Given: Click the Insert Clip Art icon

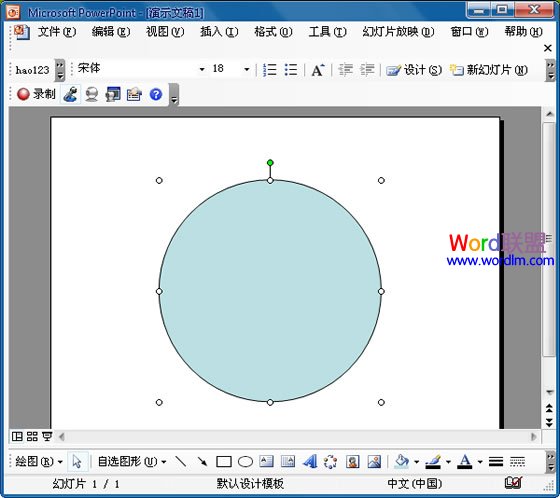Looking at the screenshot, I should pyautogui.click(x=353, y=462).
